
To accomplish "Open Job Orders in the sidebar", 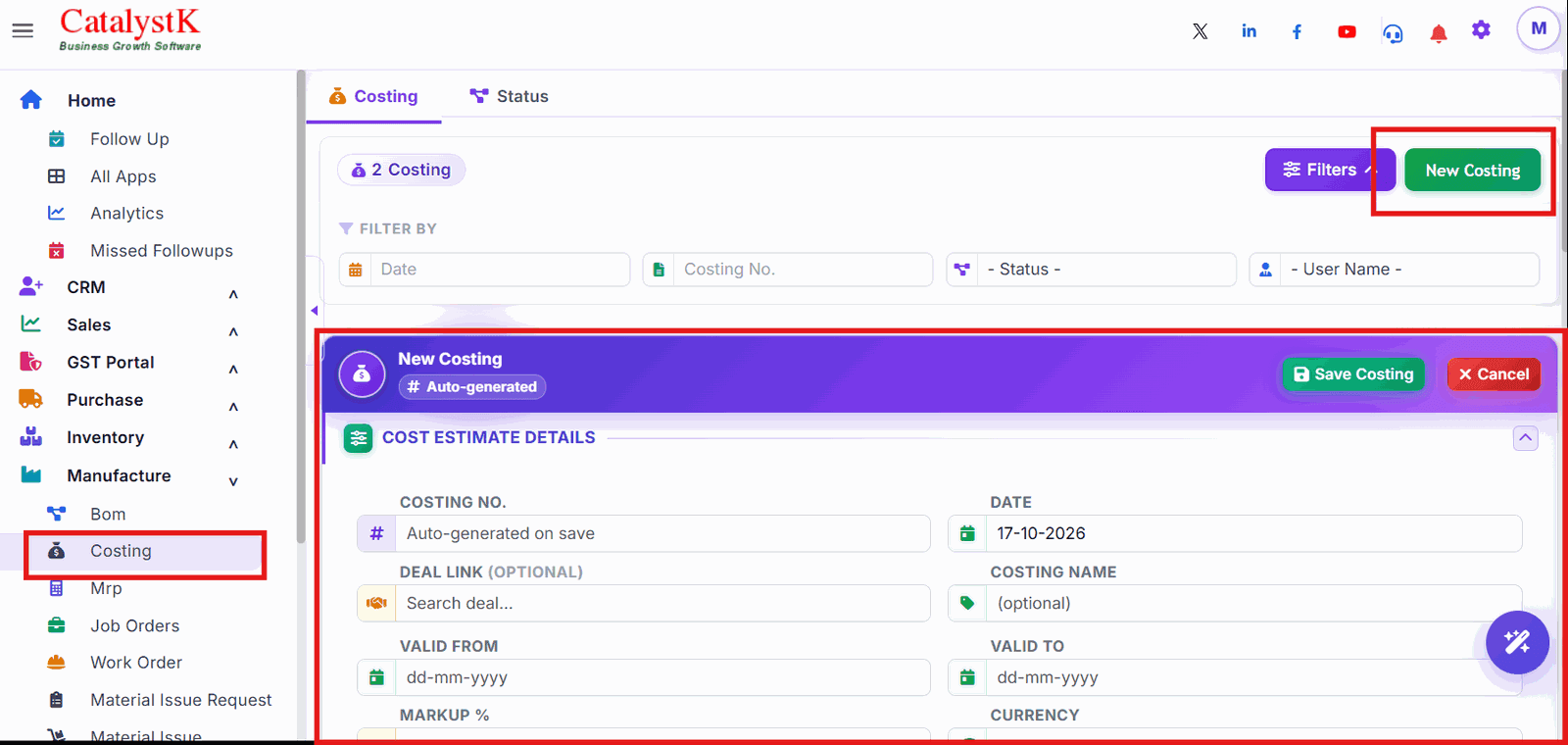I will coord(134,625).
